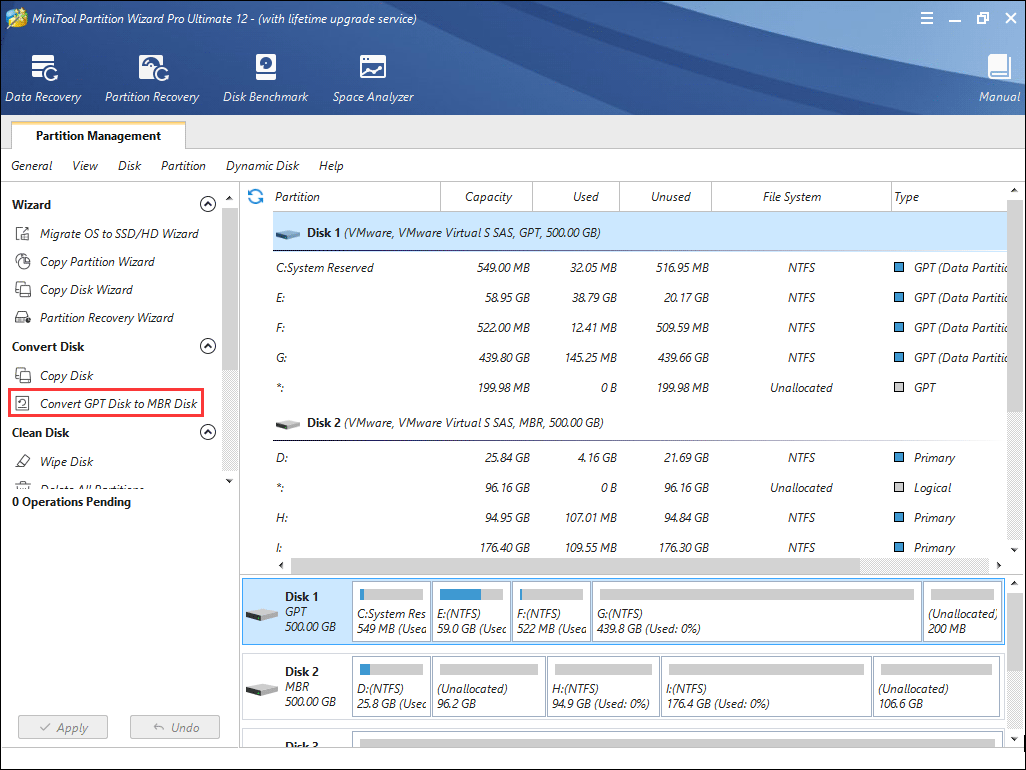This screenshot has height=770, width=1026.
Task: Click Migrate OS to SSD/HD Wizard link
Action: point(119,234)
